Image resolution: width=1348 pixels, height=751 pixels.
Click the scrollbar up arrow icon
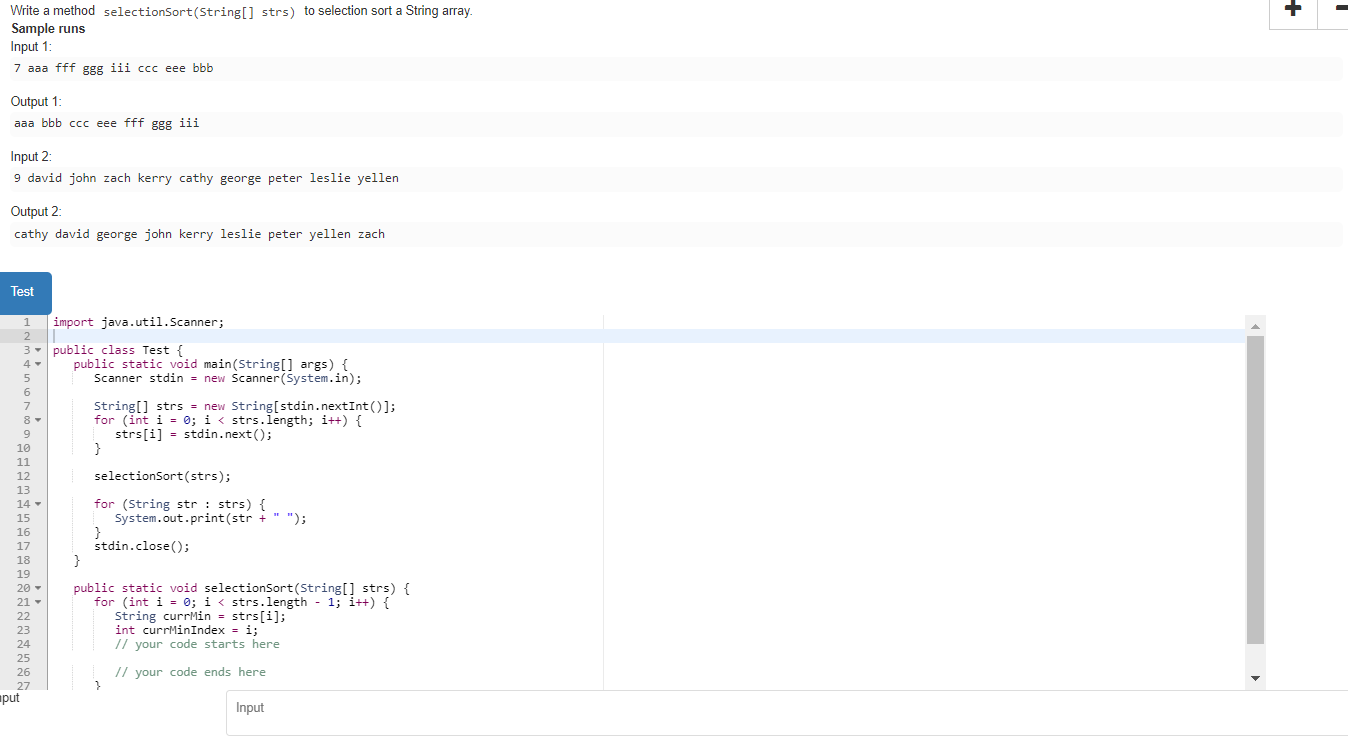point(1255,324)
